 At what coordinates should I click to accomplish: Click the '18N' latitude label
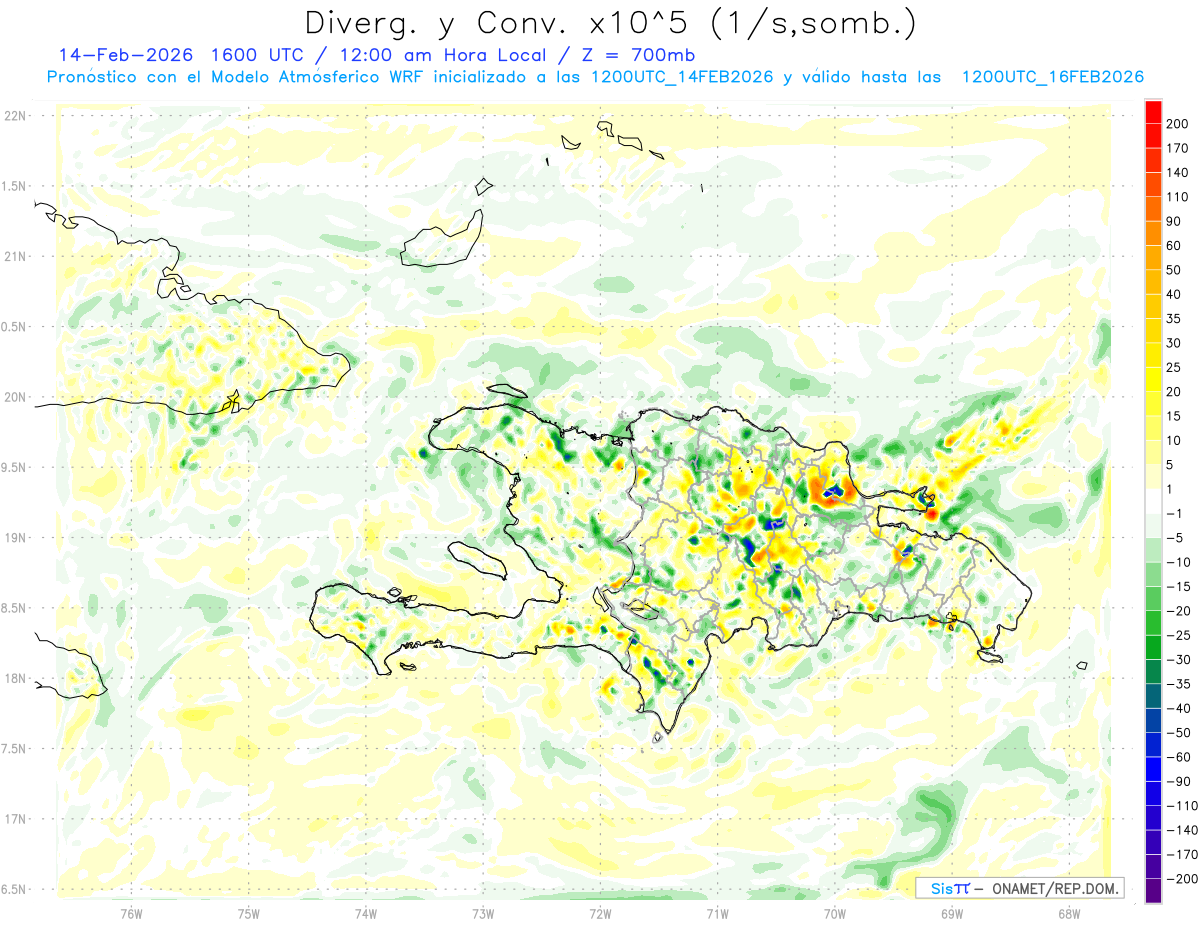[x=15, y=678]
